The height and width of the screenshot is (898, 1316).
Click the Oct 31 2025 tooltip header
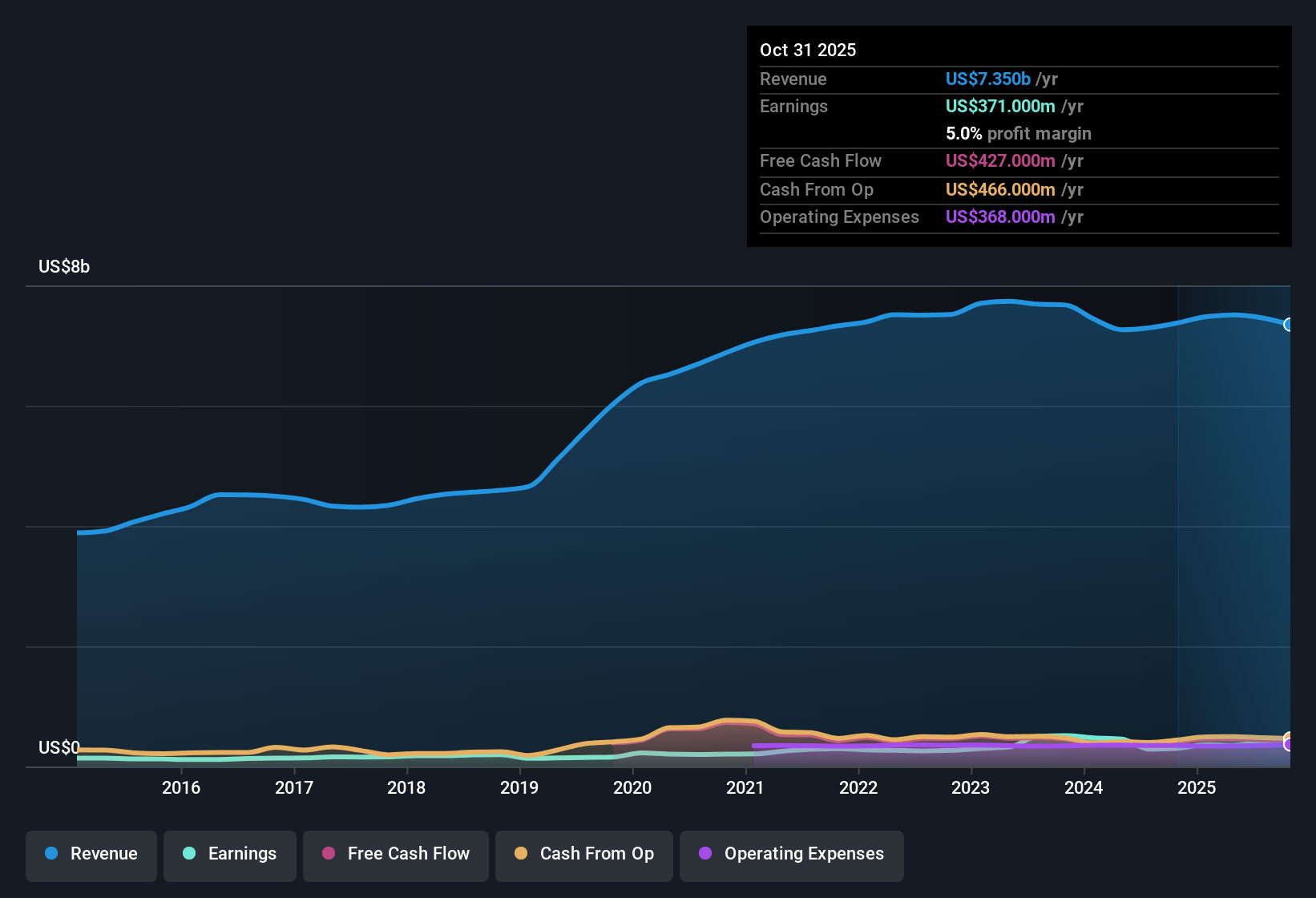(808, 50)
